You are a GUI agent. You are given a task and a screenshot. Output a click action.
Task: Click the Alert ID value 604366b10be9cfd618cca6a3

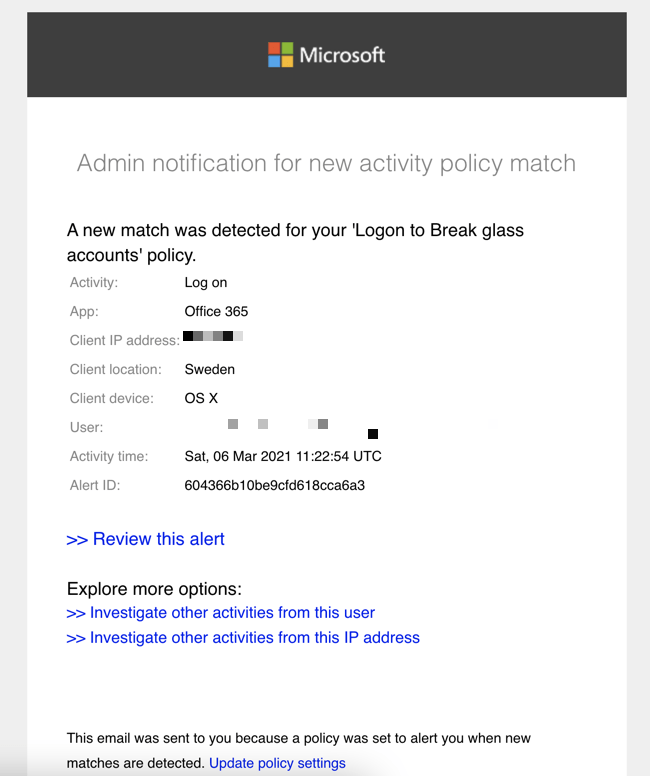click(275, 486)
